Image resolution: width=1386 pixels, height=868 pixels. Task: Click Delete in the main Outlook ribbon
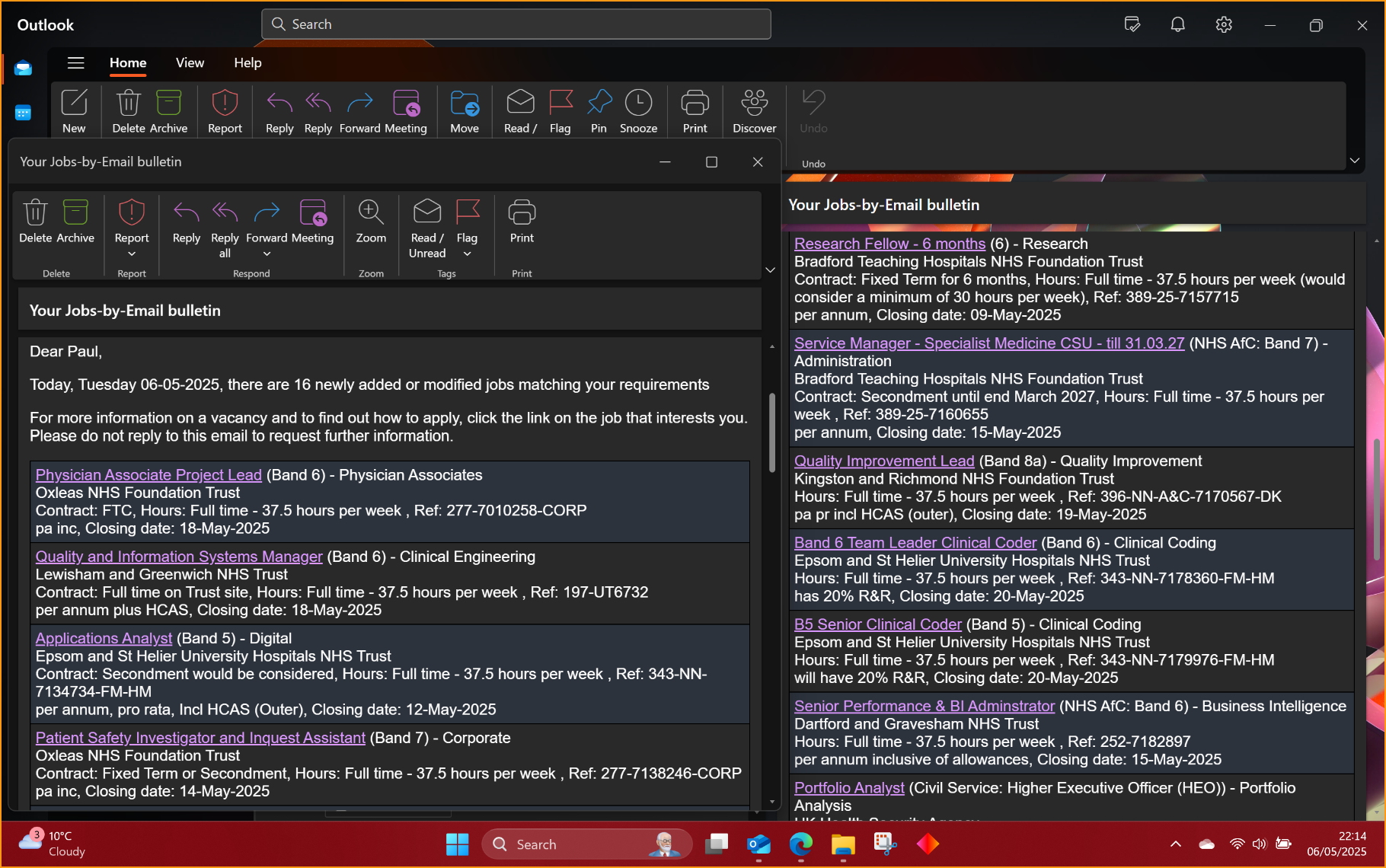129,110
